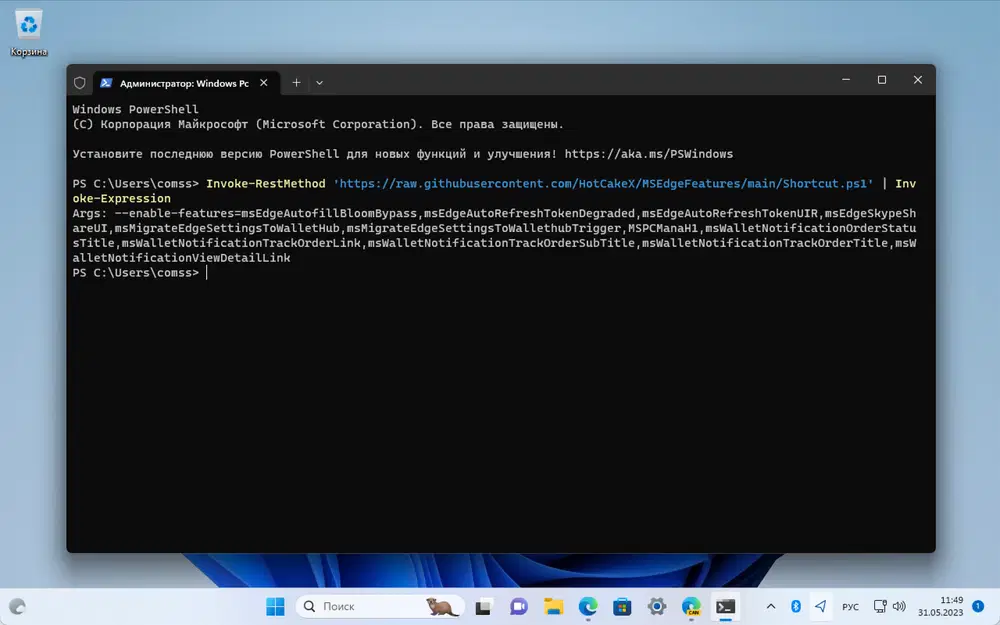
Task: Click the Args: --enable-features output text
Action: tap(494, 235)
